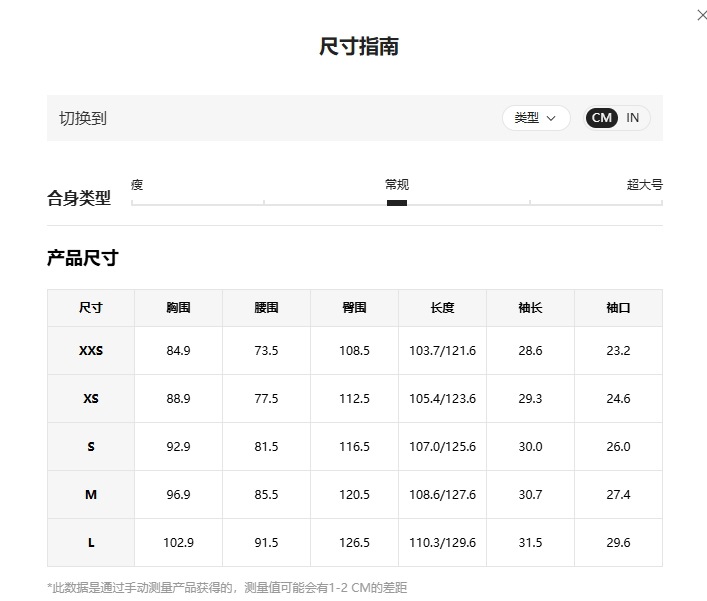Select the M size row header
The width and height of the screenshot is (707, 601).
tap(91, 495)
